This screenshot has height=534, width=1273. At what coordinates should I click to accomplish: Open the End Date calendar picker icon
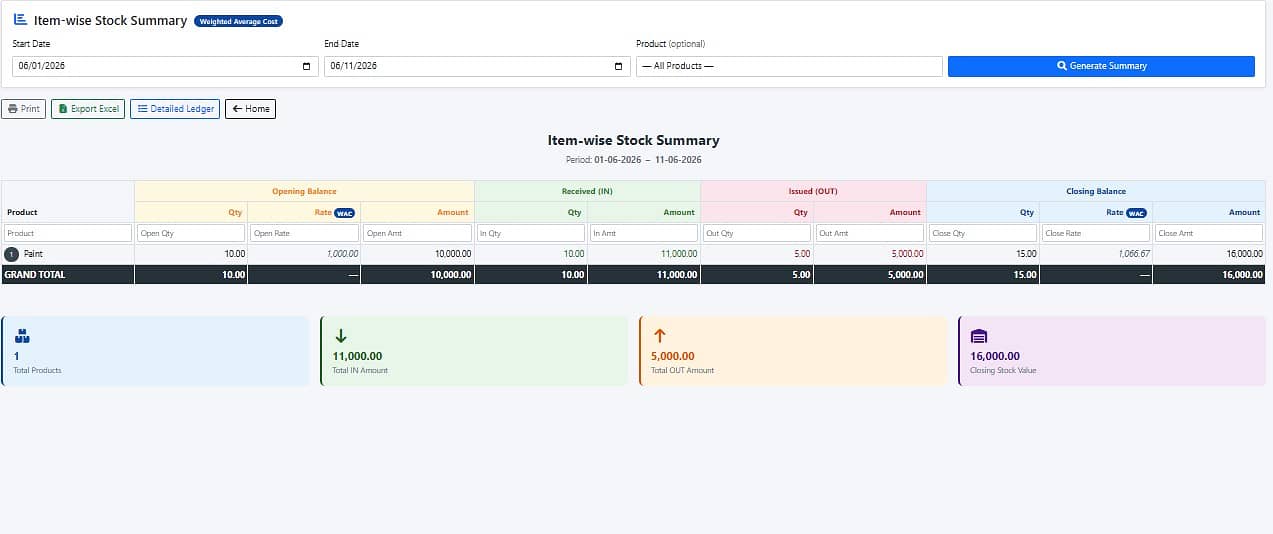(x=618, y=66)
